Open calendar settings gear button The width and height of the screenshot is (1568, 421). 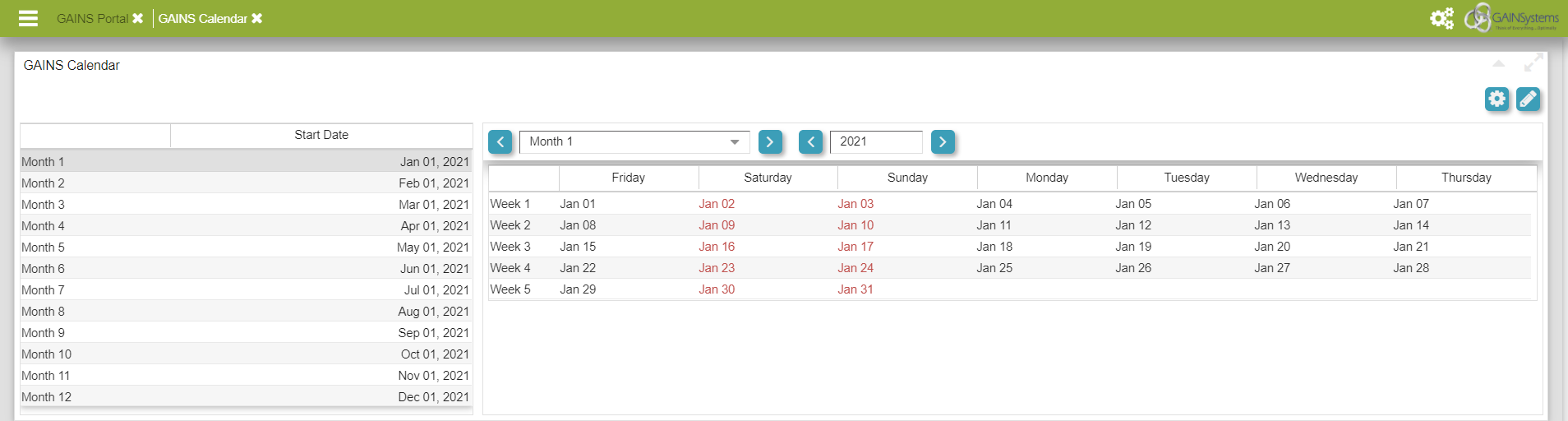(x=1497, y=99)
